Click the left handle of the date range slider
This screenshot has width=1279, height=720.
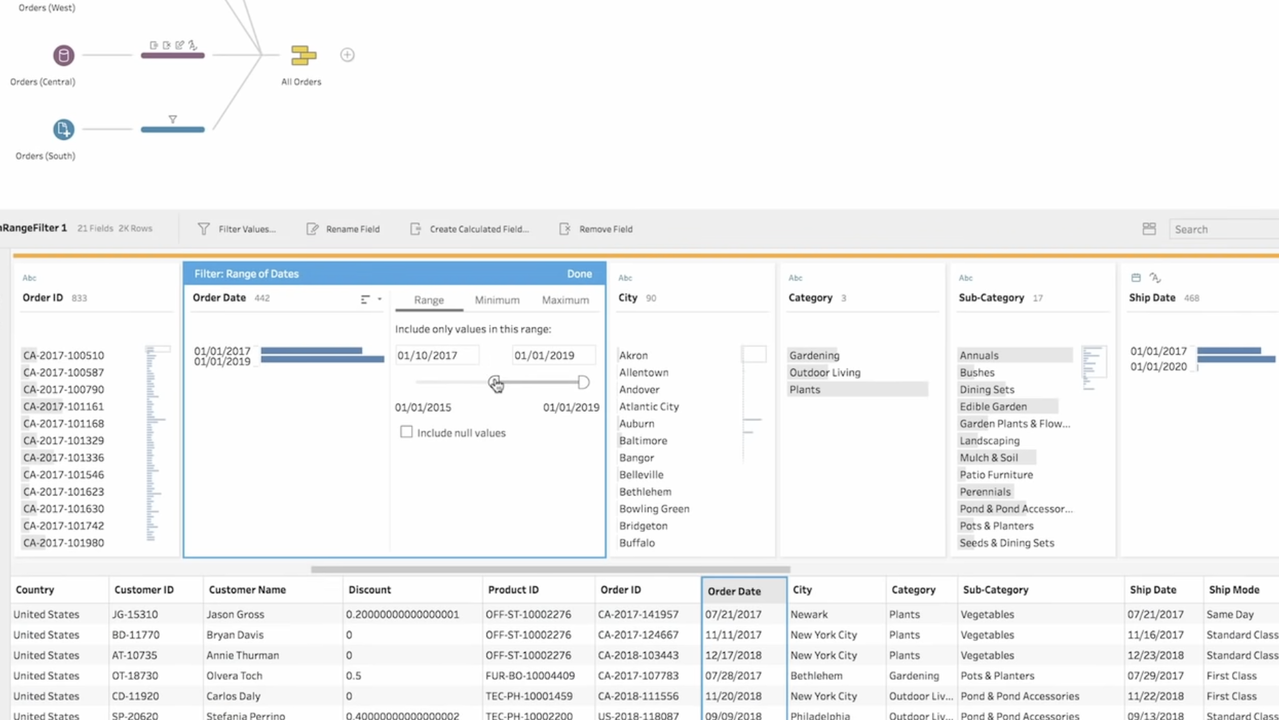click(x=496, y=383)
